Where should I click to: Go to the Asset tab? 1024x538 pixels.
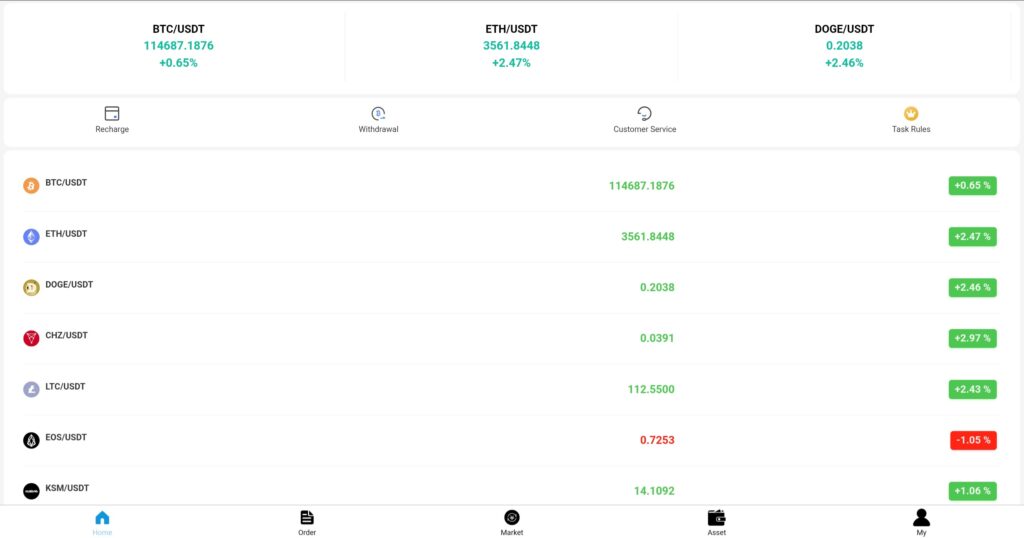coord(716,523)
